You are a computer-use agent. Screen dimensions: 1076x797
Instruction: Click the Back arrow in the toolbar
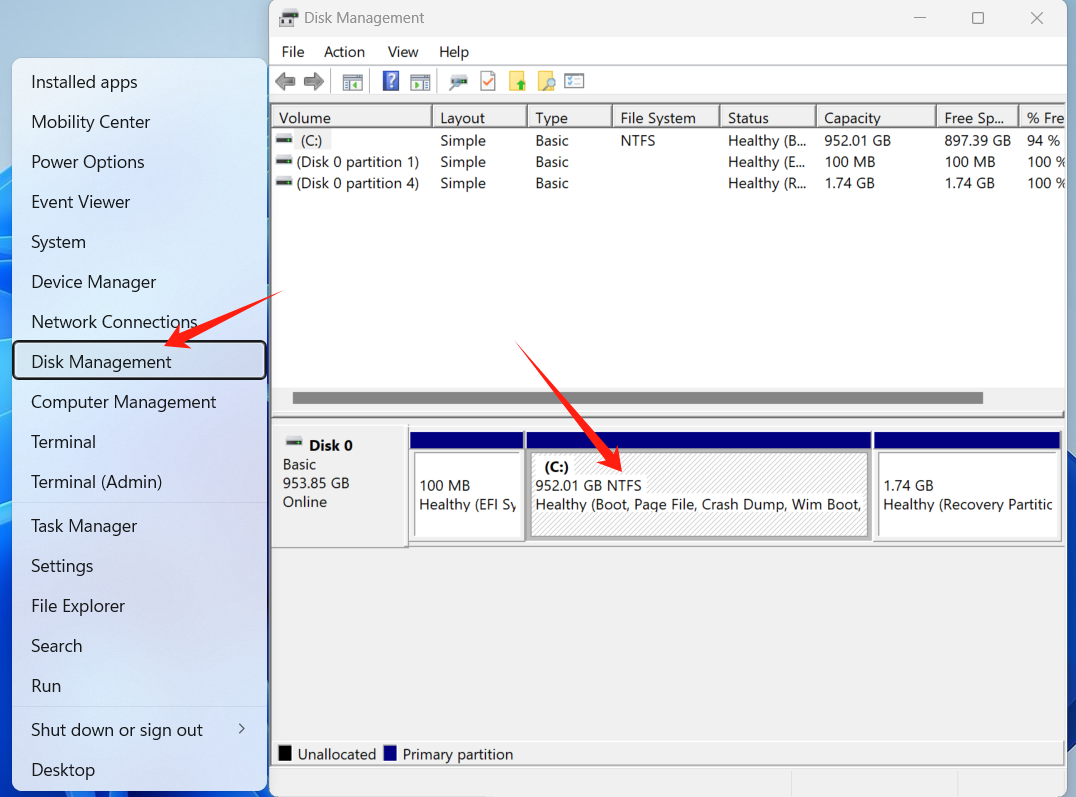click(x=285, y=81)
